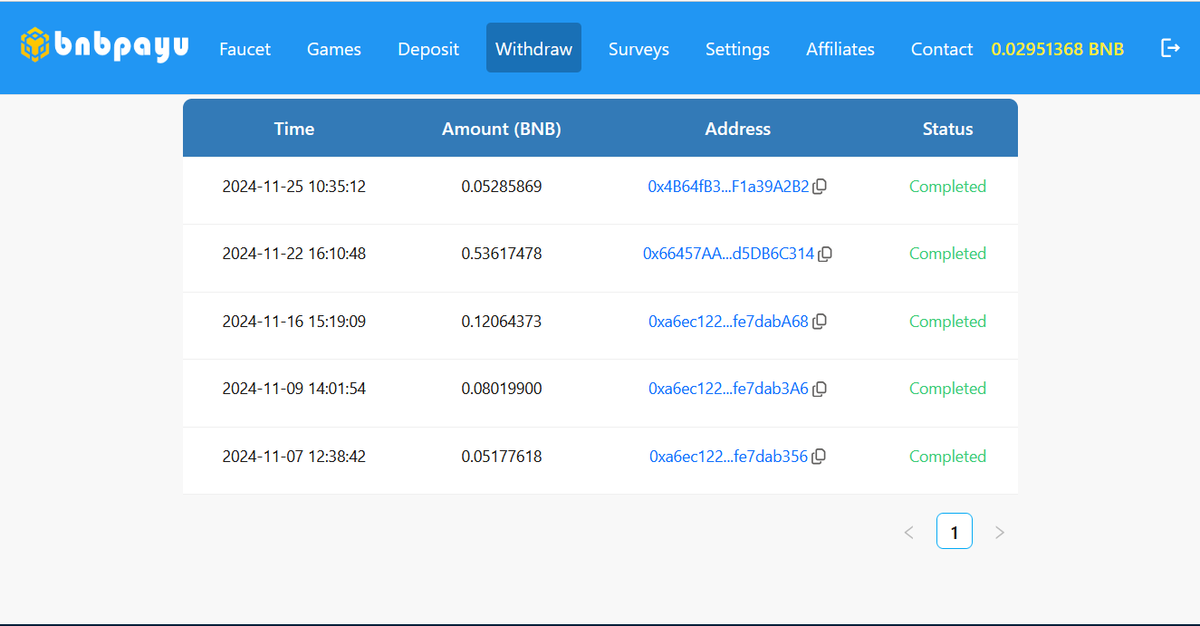Screen dimensions: 1200x626
Task: Copy address 0xa6ec122...fe7dabA68 with copy icon
Action: [x=819, y=322]
